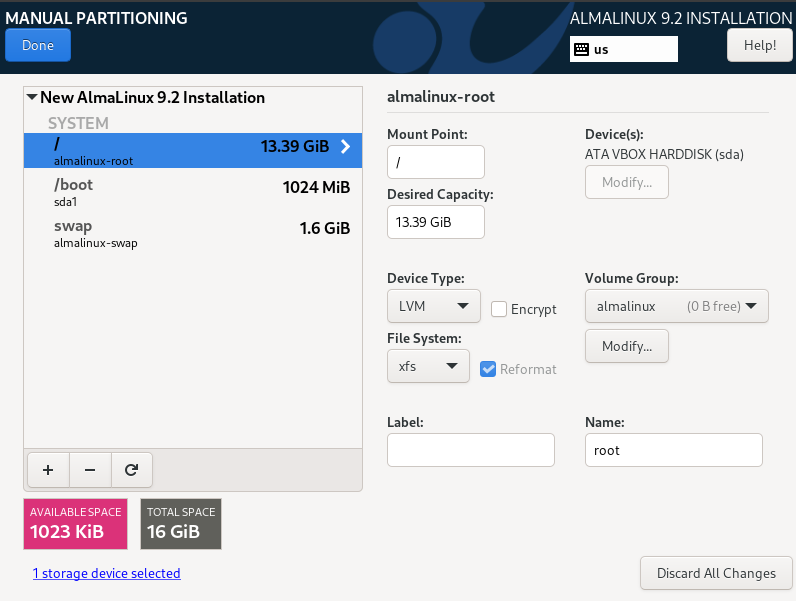Click the reload storage configuration icon
This screenshot has height=601, width=796.
coord(131,468)
